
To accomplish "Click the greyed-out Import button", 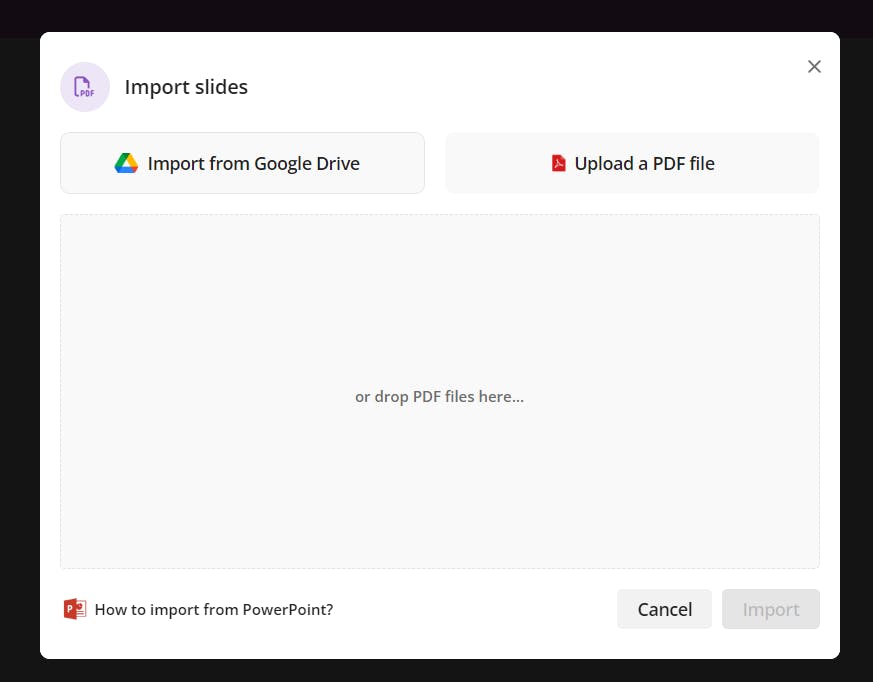I will [x=770, y=609].
